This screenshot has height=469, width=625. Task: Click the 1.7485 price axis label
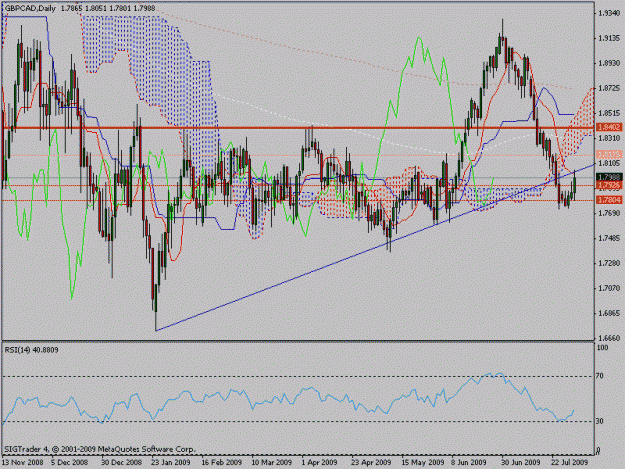[x=610, y=238]
